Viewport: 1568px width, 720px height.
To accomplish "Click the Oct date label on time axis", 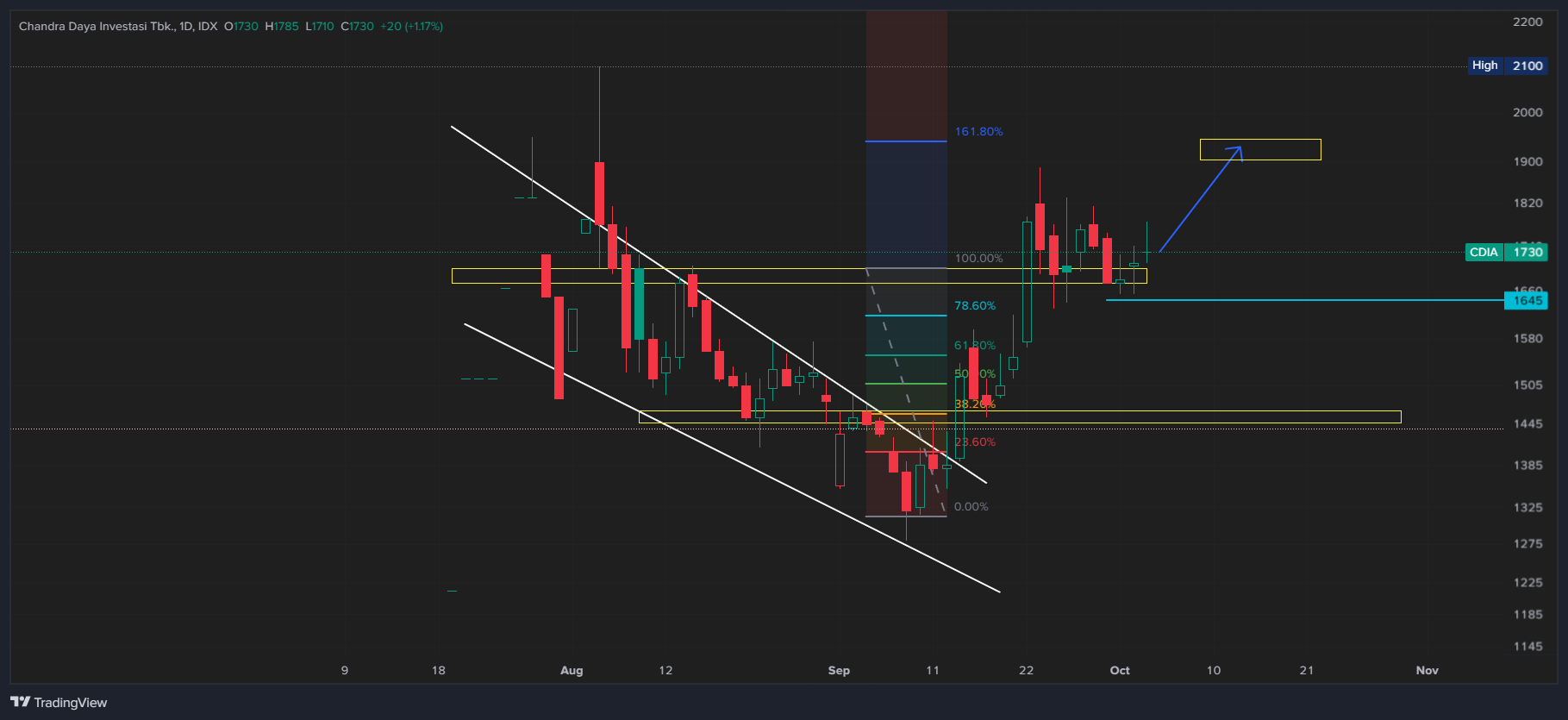I will (x=1119, y=670).
